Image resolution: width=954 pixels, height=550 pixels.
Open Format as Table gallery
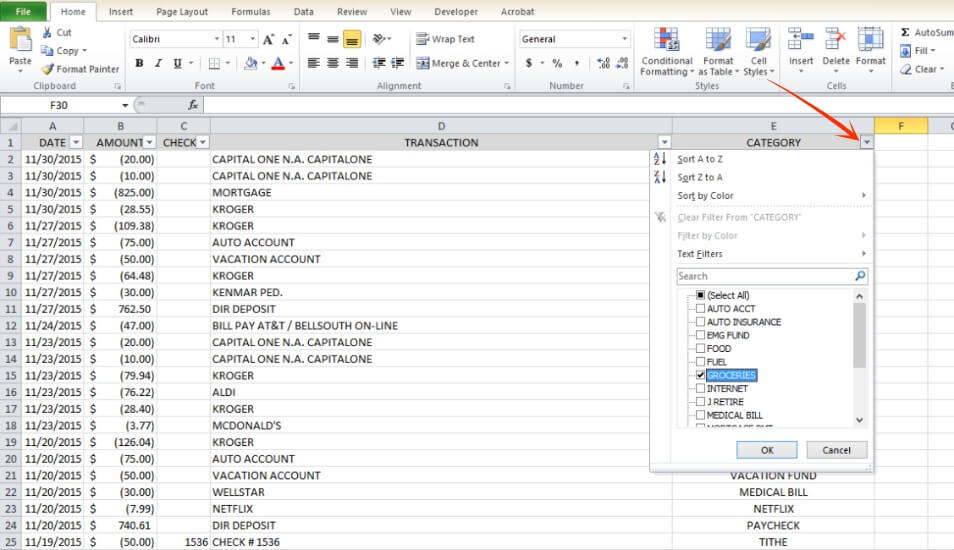click(x=719, y=52)
